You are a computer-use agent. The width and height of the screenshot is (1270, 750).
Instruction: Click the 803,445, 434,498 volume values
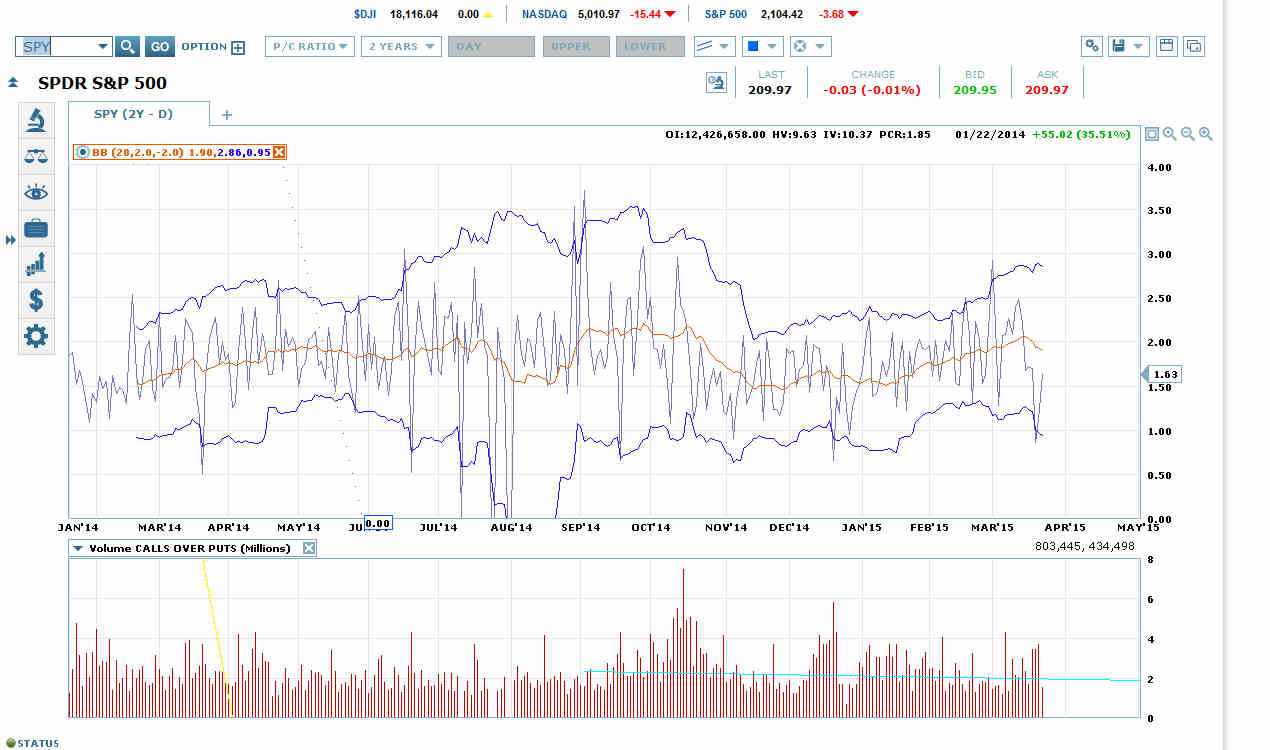point(1085,546)
